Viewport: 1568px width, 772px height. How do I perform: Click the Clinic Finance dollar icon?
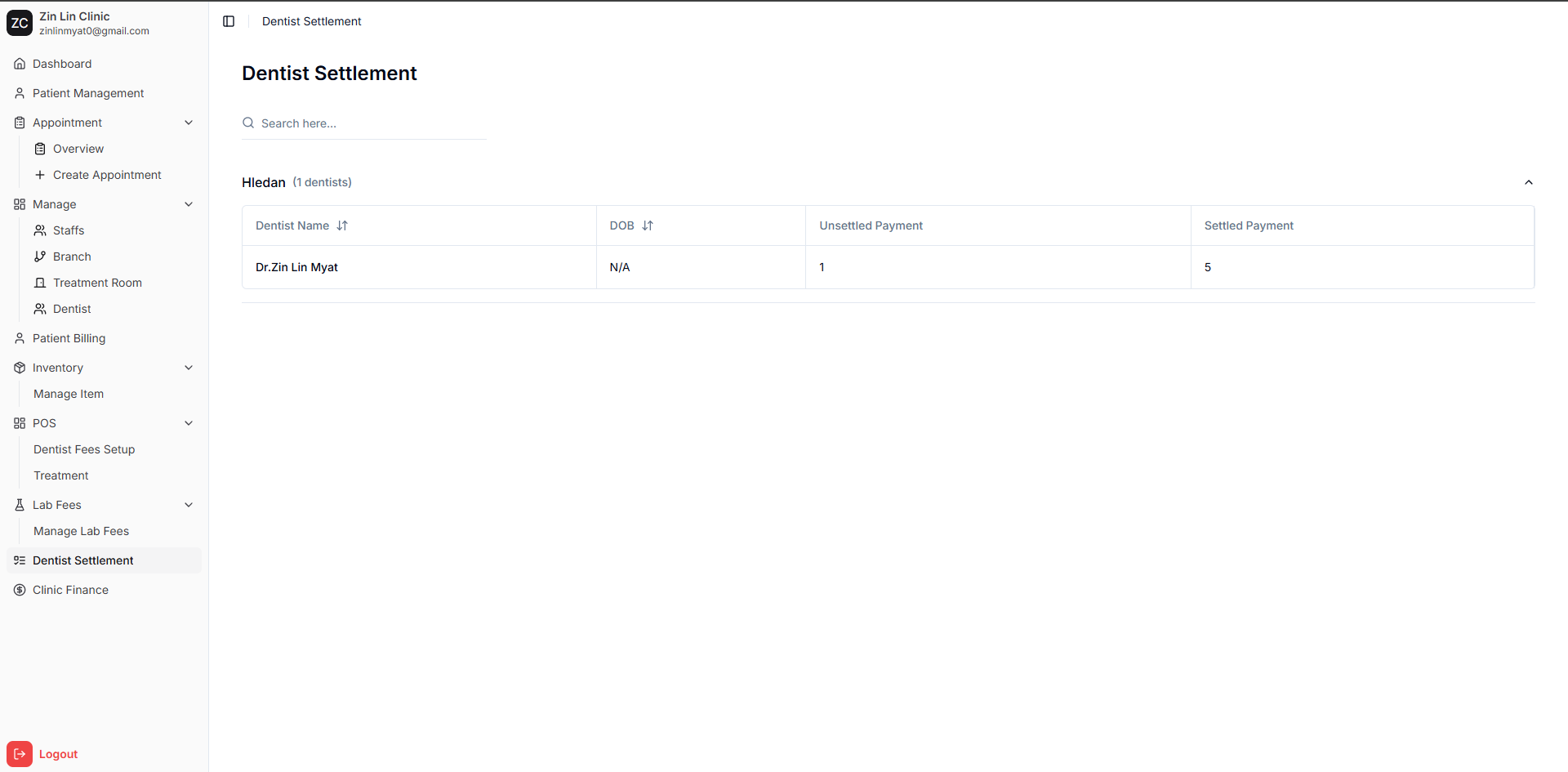click(20, 590)
